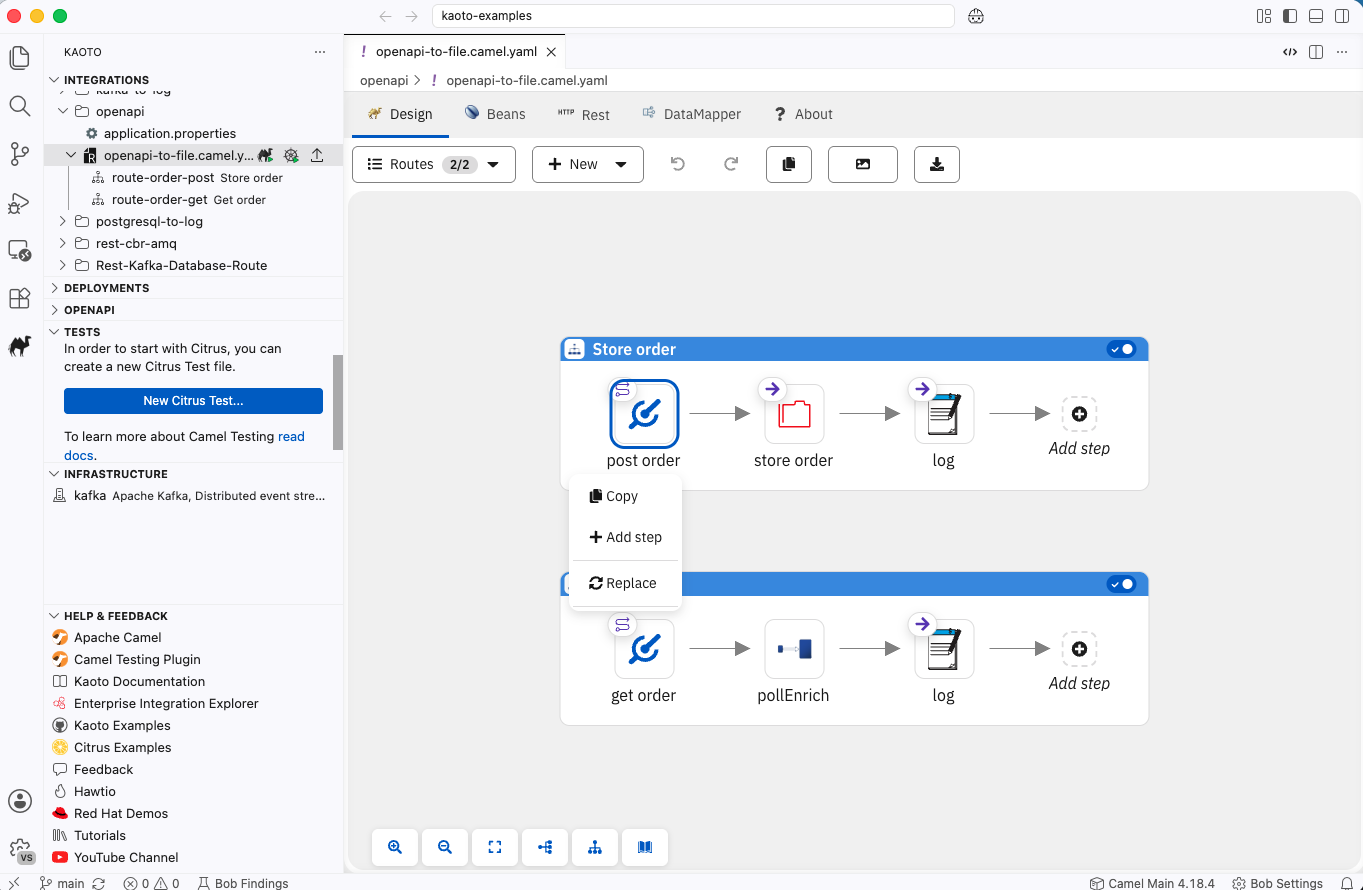
Task: Choose Copy from context menu
Action: (625, 496)
